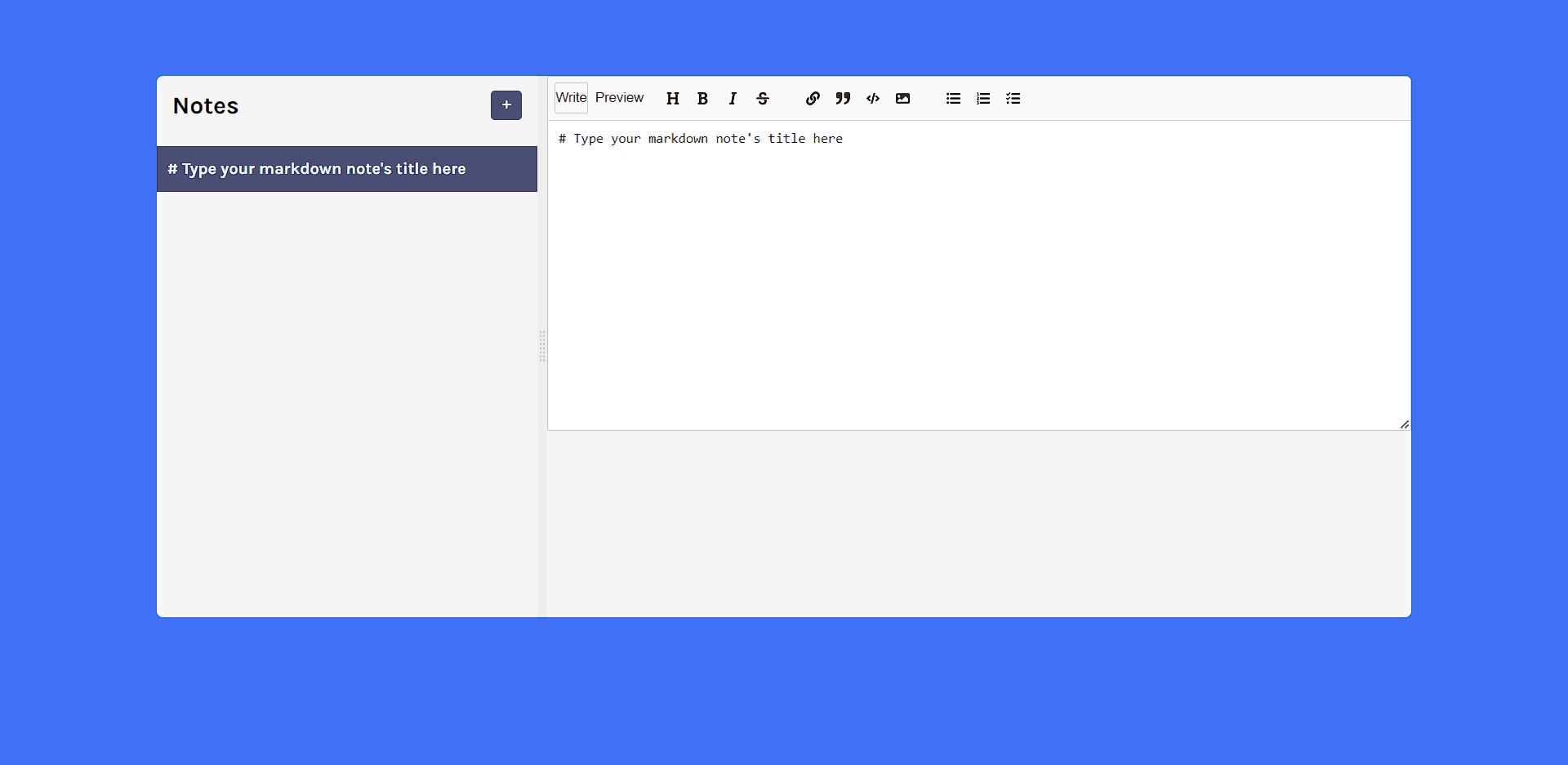
Task: Insert a hyperlink using the link icon
Action: tap(813, 98)
